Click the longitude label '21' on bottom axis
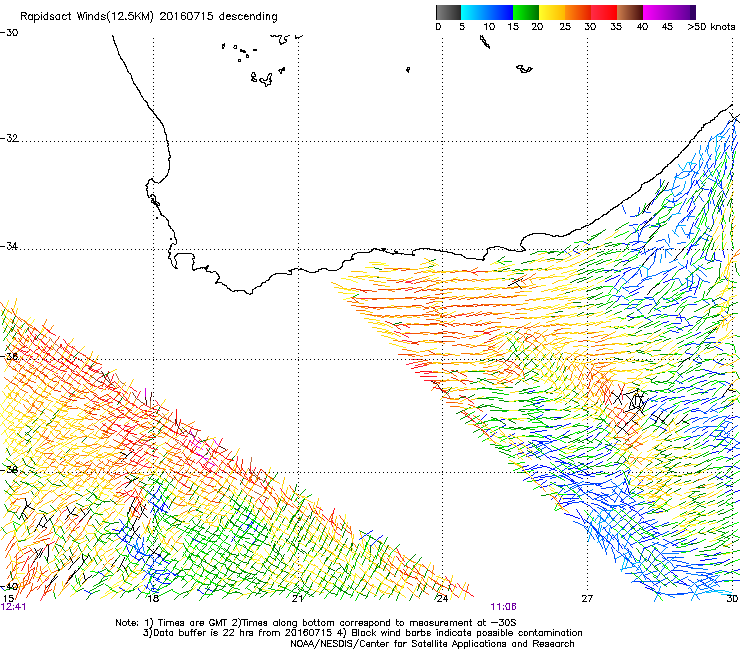This screenshot has width=740, height=650. 297,599
